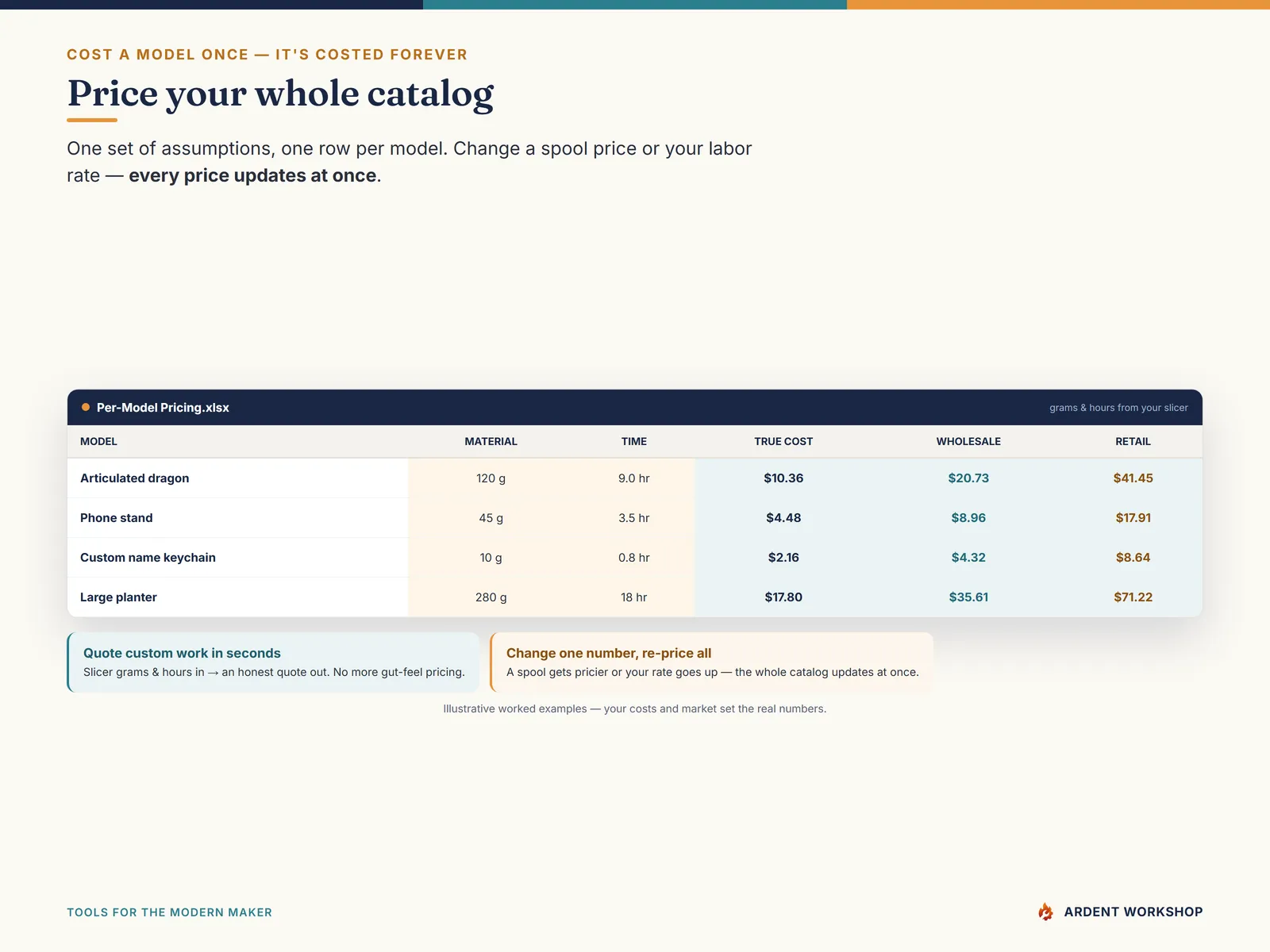Click the 3.5 hr time cell

point(634,517)
